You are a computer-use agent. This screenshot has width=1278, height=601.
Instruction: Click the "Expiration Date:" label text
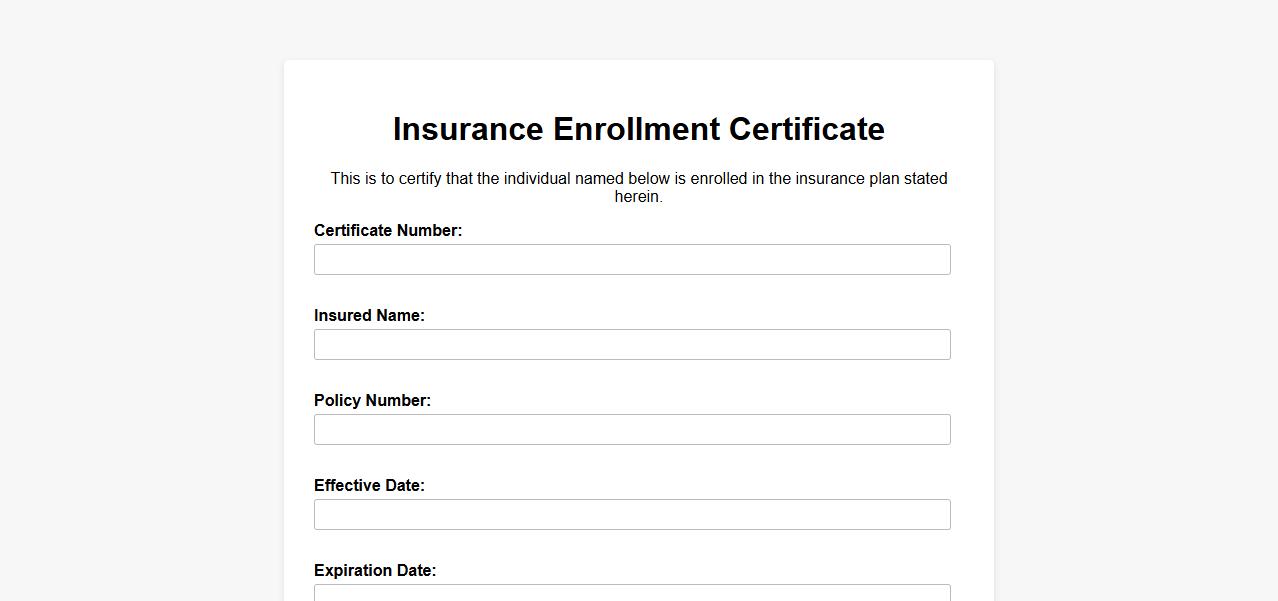375,571
